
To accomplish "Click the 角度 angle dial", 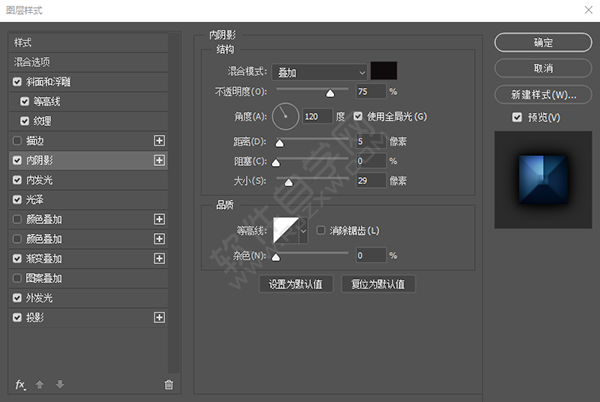I will pyautogui.click(x=286, y=117).
